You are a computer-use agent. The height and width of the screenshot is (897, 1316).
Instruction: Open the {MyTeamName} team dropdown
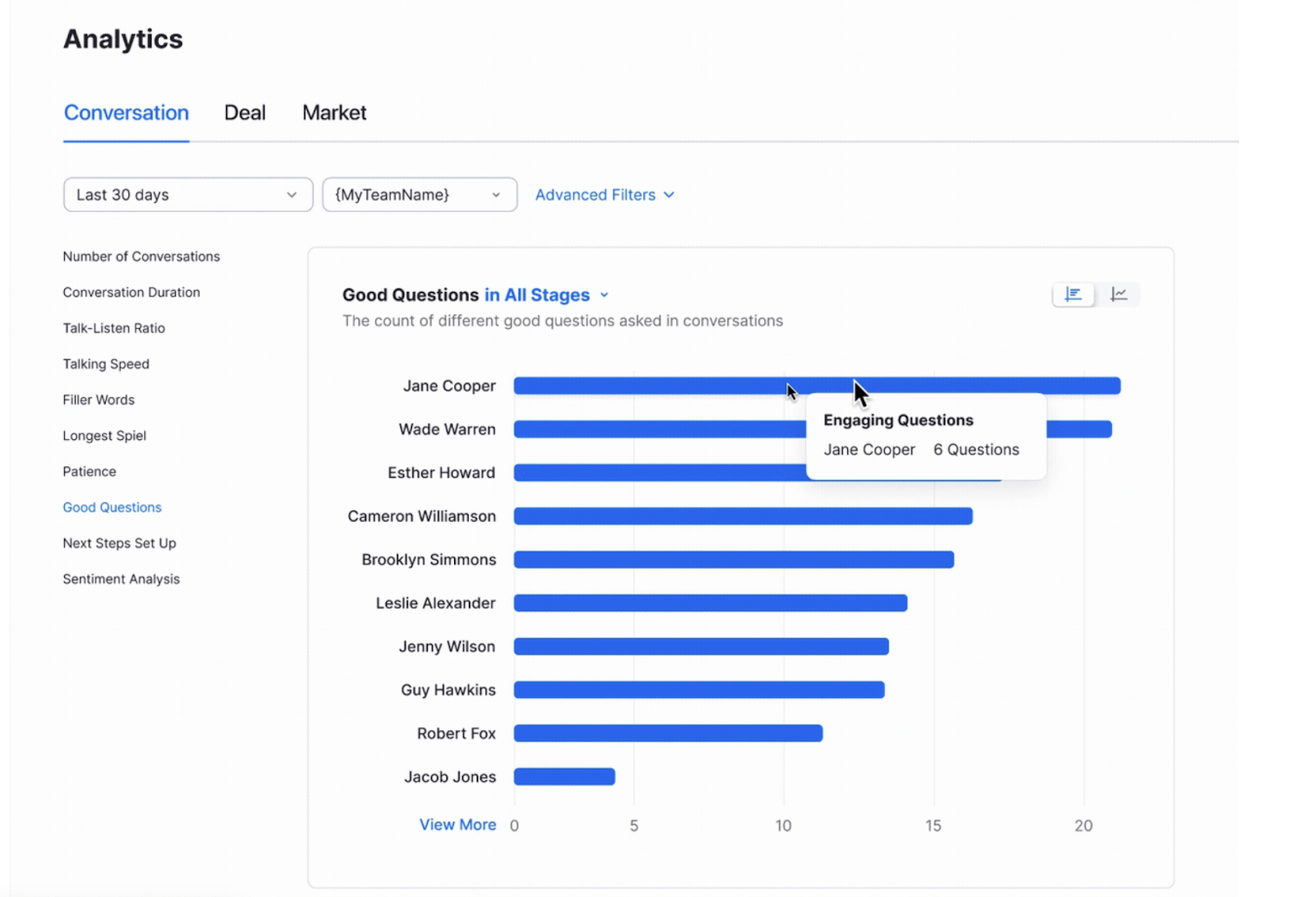pyautogui.click(x=419, y=195)
